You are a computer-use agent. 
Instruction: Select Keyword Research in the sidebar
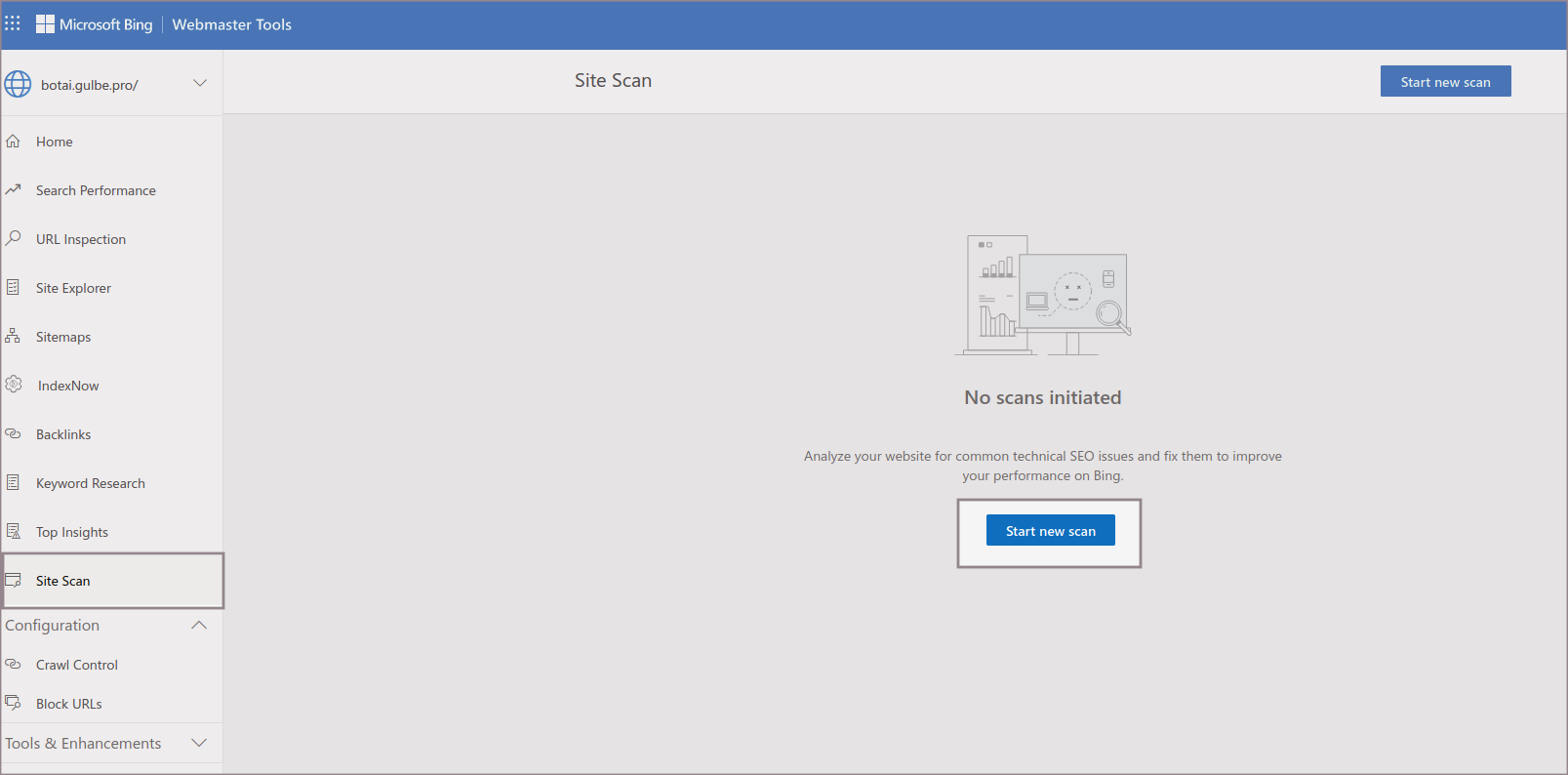(x=90, y=483)
